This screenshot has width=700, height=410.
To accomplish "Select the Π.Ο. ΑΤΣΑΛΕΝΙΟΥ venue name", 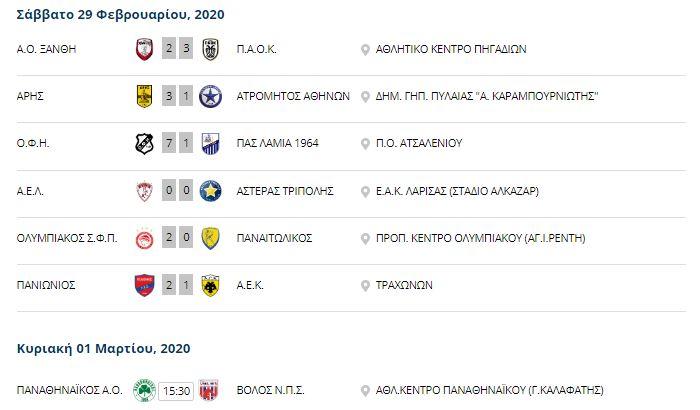I will [x=419, y=143].
